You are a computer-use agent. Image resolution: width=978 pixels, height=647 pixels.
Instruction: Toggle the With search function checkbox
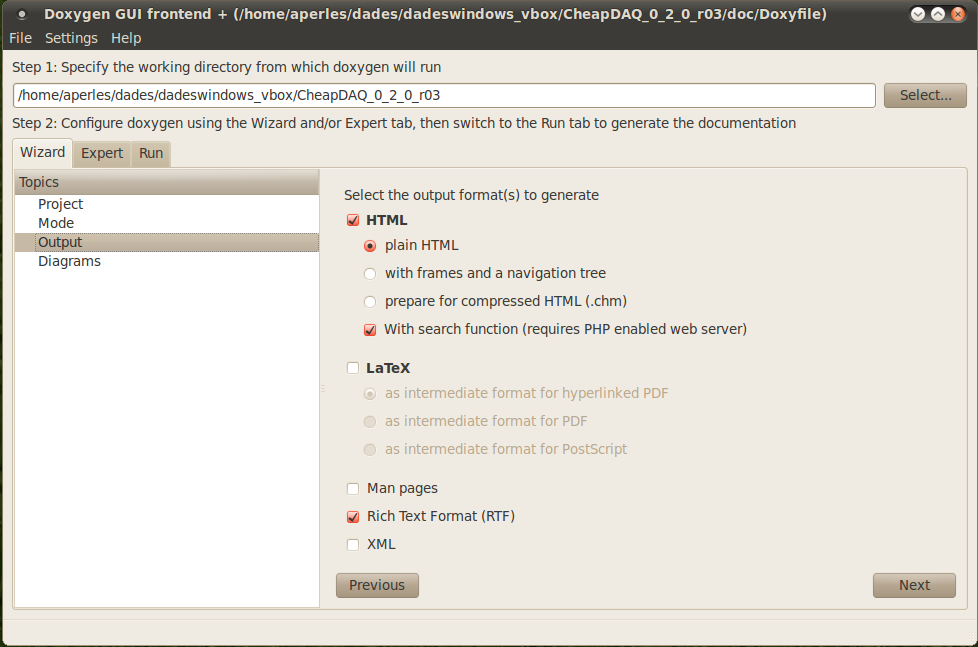[x=370, y=330]
